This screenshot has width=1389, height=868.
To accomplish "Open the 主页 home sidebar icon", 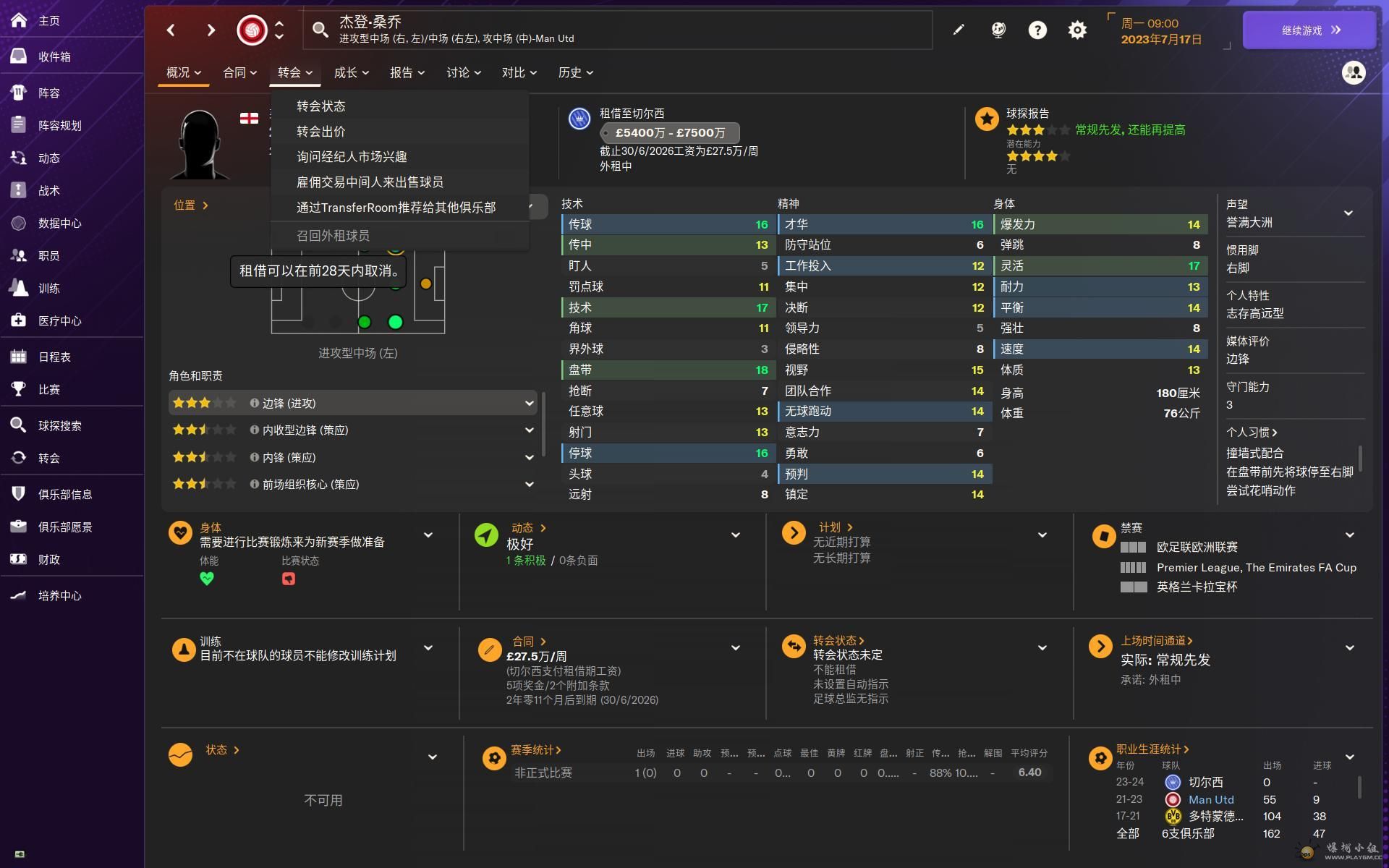I will point(19,20).
